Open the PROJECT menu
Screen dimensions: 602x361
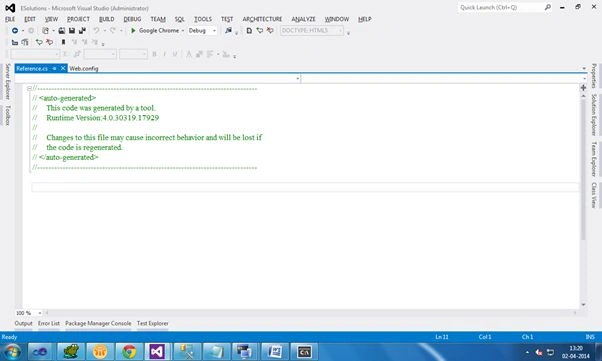[78, 19]
